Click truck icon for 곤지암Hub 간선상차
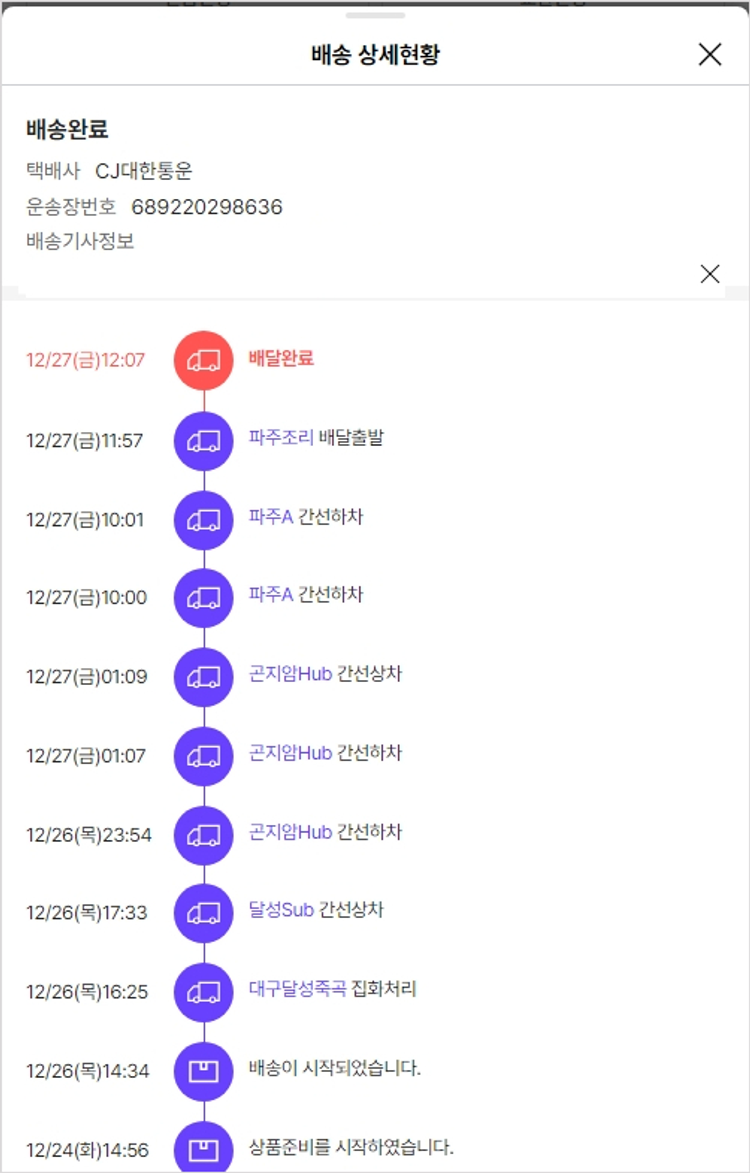The height and width of the screenshot is (1173, 750). [204, 677]
